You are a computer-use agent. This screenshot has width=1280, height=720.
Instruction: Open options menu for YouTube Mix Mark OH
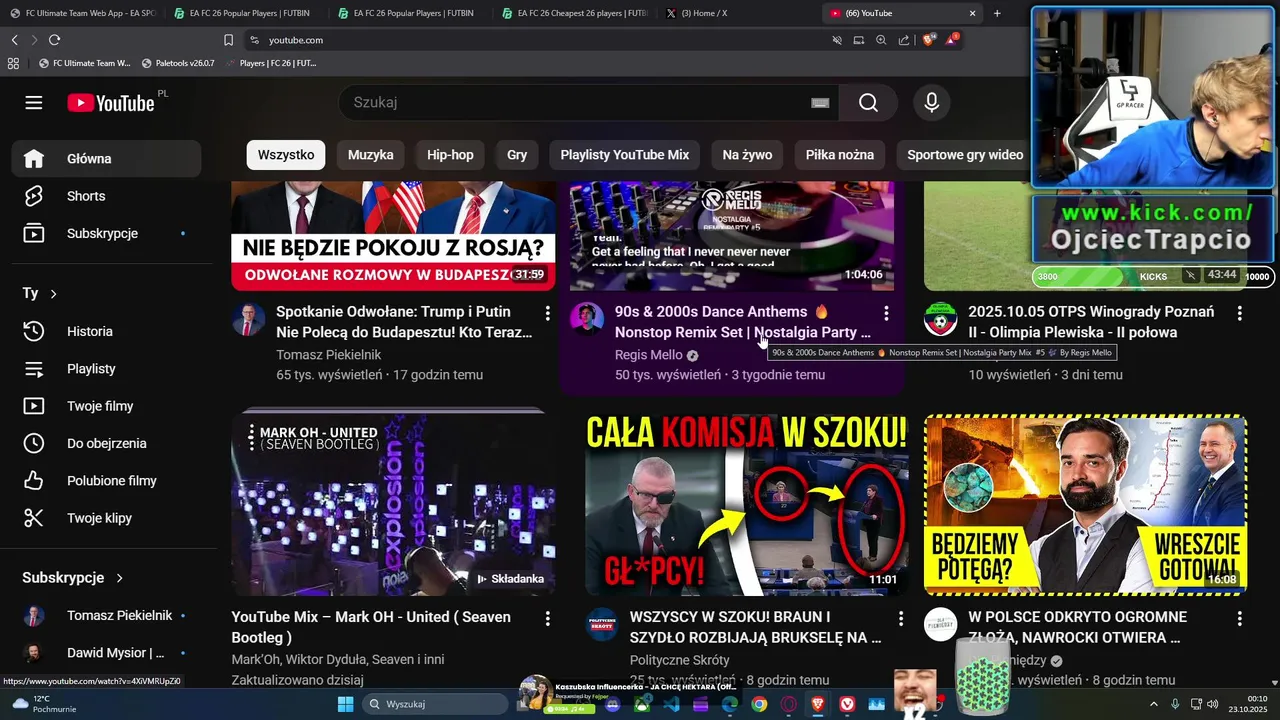tap(547, 619)
